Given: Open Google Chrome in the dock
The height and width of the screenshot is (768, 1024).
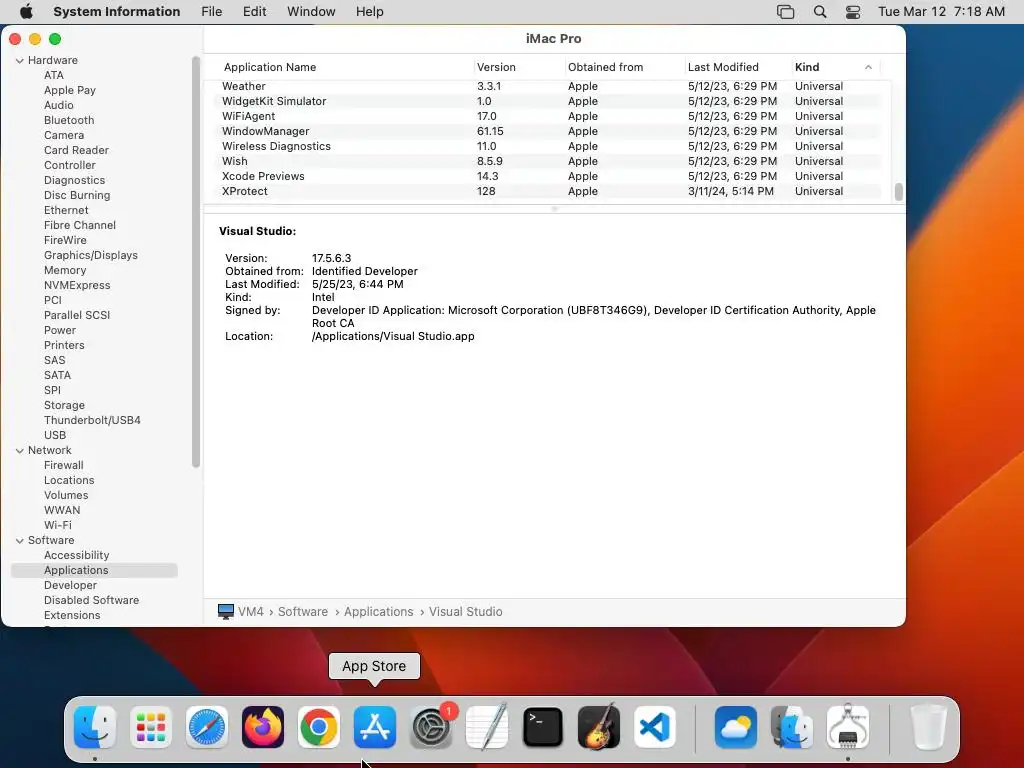Looking at the screenshot, I should point(319,727).
